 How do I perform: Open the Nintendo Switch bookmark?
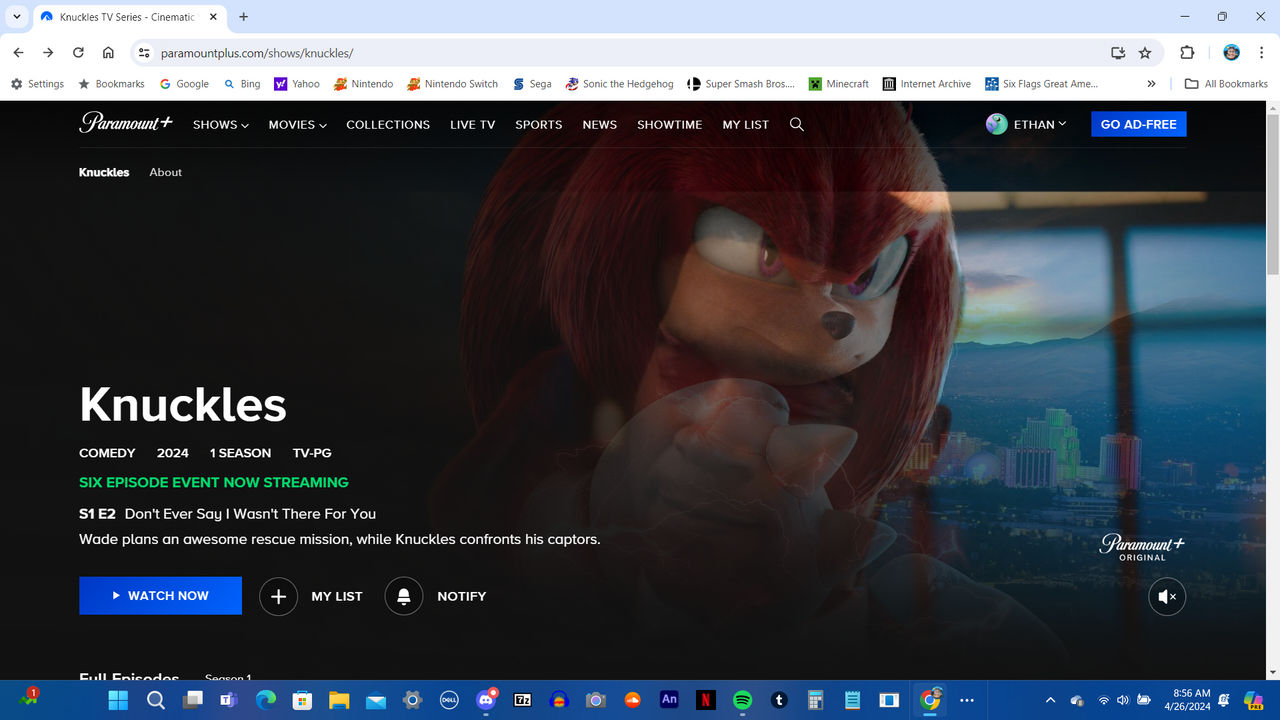click(x=452, y=84)
